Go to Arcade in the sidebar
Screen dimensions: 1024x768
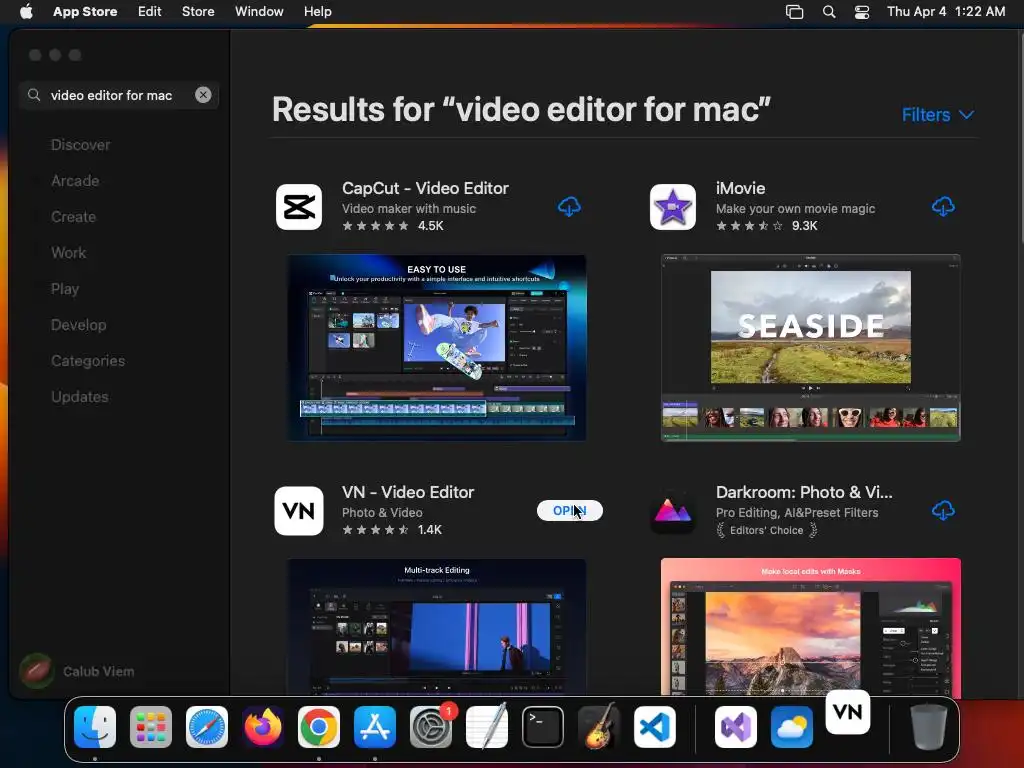point(75,181)
